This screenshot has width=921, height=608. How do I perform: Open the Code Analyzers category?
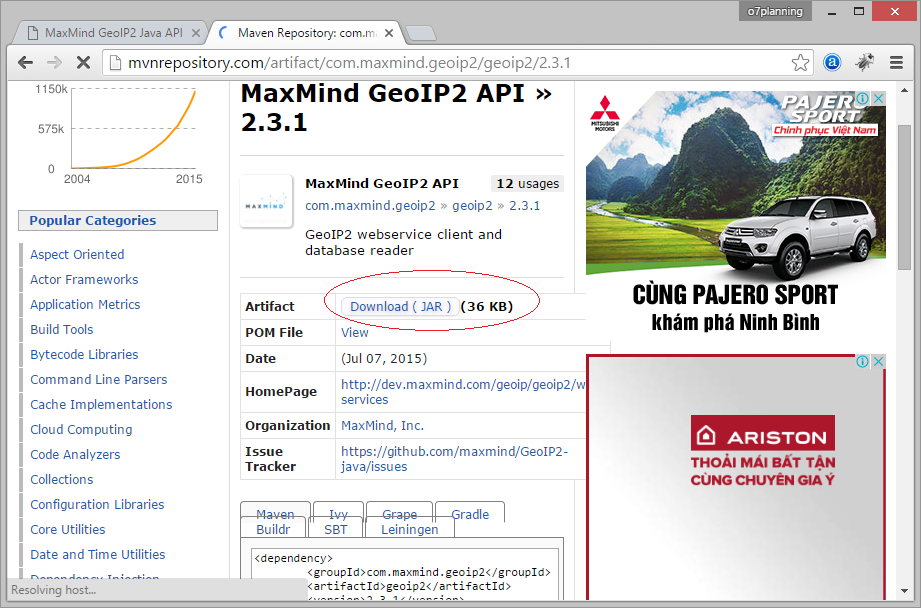point(75,455)
